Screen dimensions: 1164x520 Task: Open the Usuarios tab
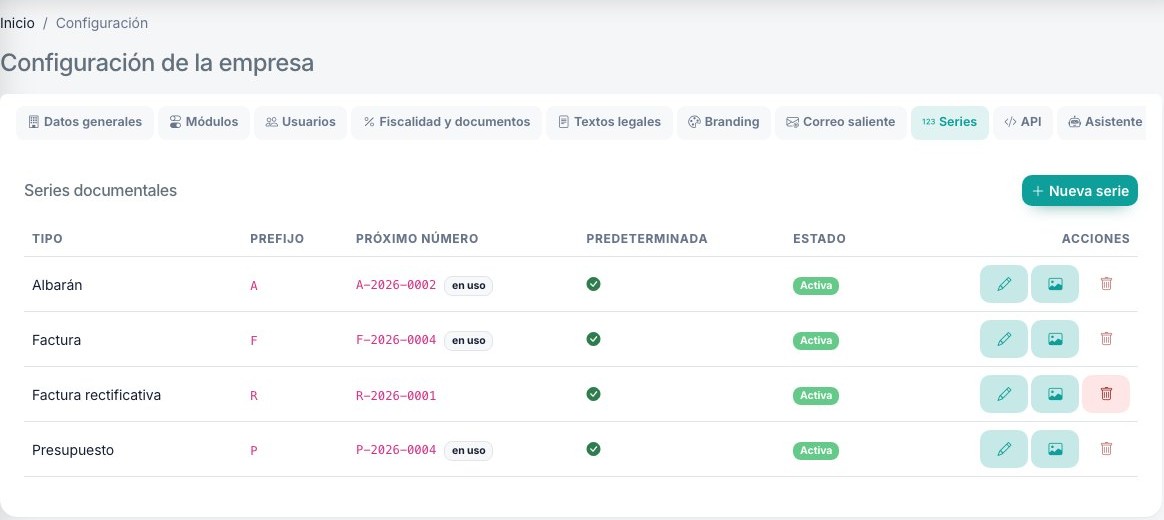coord(301,122)
